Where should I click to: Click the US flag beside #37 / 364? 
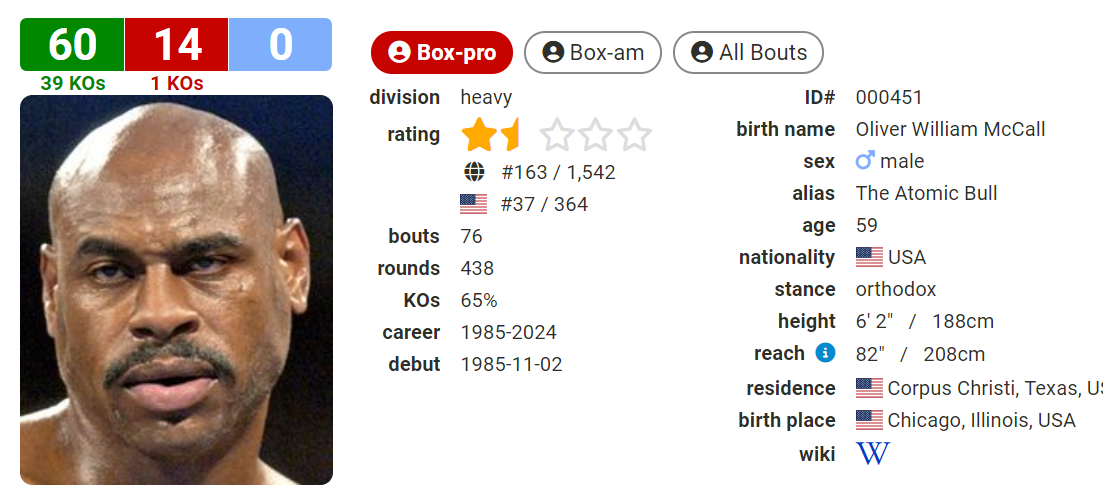[473, 204]
